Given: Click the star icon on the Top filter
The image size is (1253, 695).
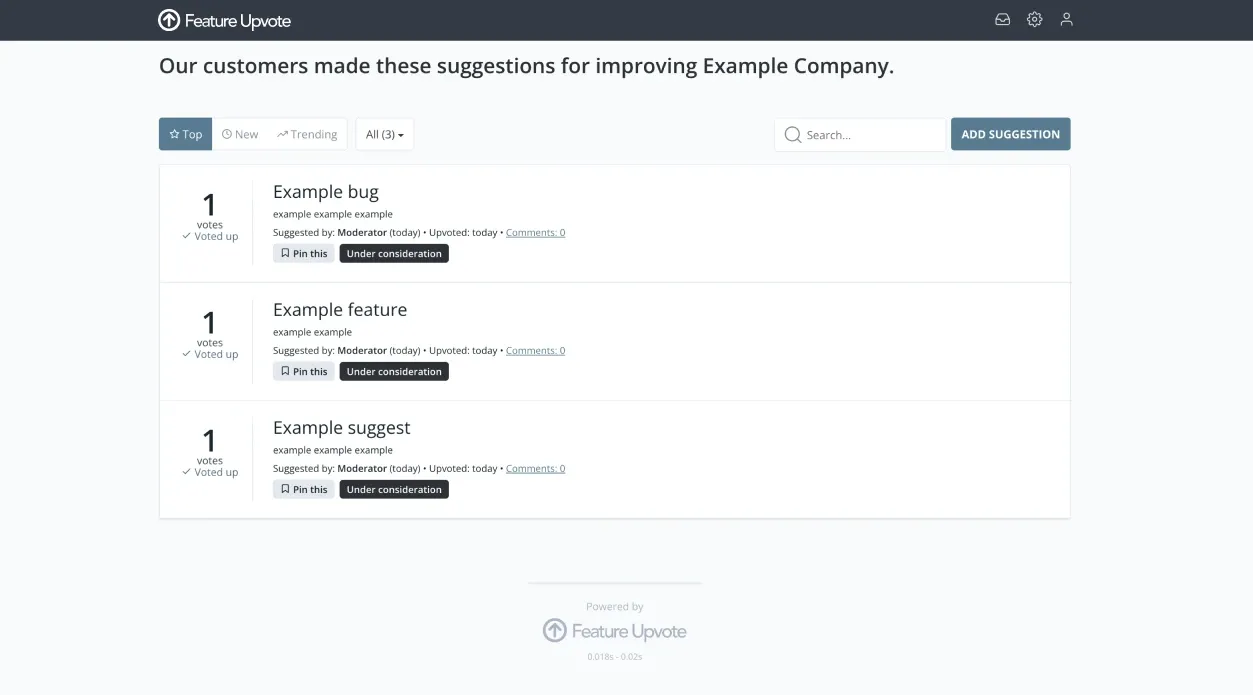Looking at the screenshot, I should tap(172, 133).
